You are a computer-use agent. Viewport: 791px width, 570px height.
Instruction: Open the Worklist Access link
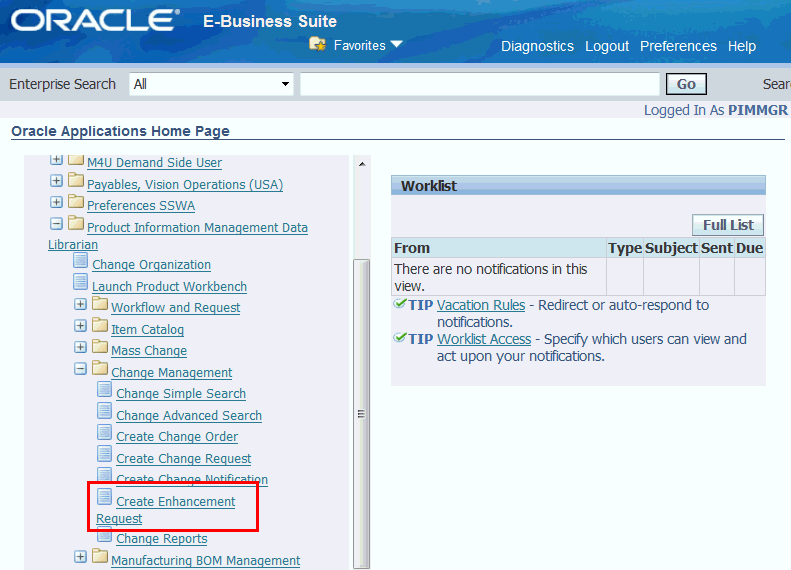pos(484,339)
